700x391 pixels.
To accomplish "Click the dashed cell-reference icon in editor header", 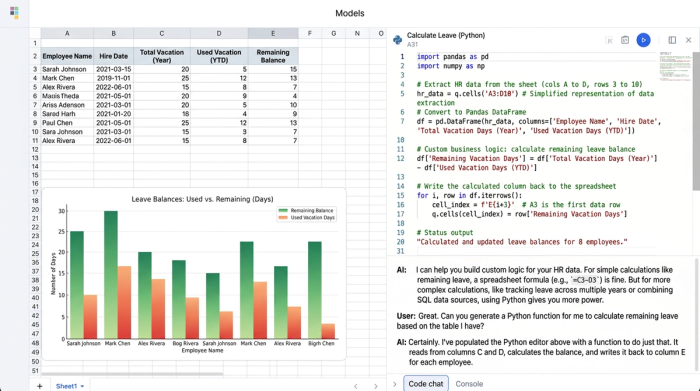I will click(x=609, y=41).
